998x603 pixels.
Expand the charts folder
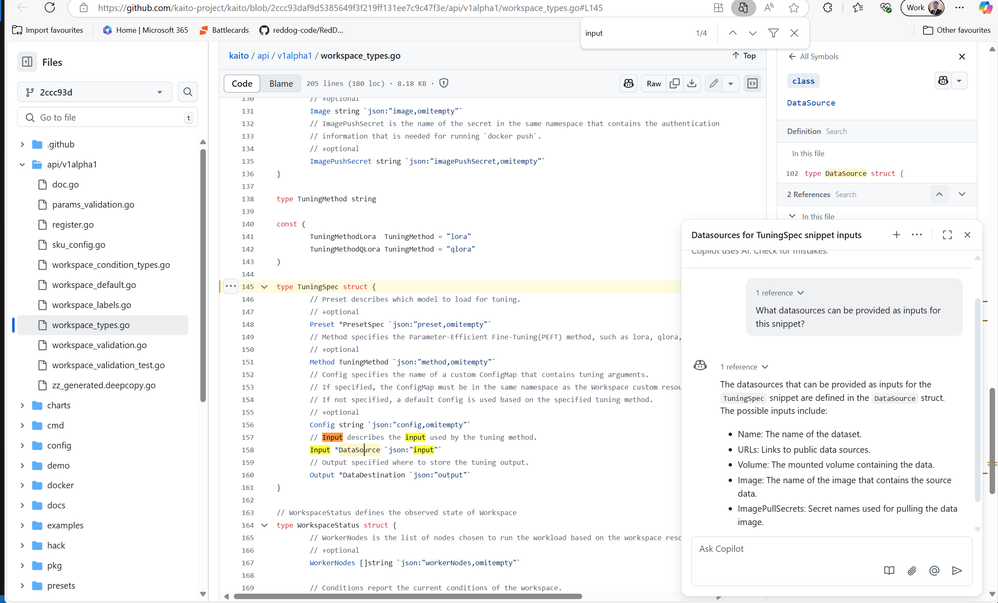(22, 406)
